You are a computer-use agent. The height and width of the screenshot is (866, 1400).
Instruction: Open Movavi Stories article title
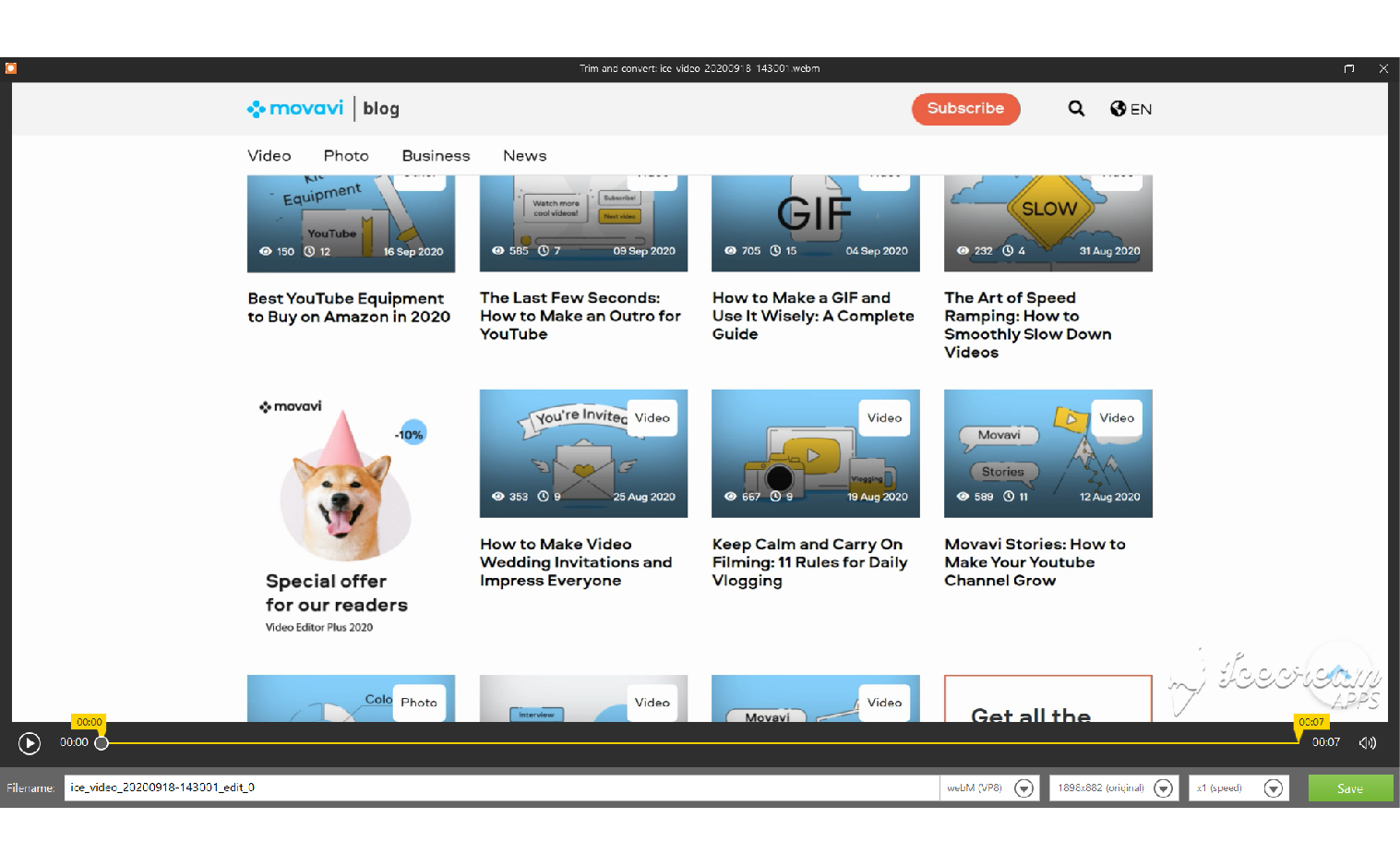click(1035, 562)
